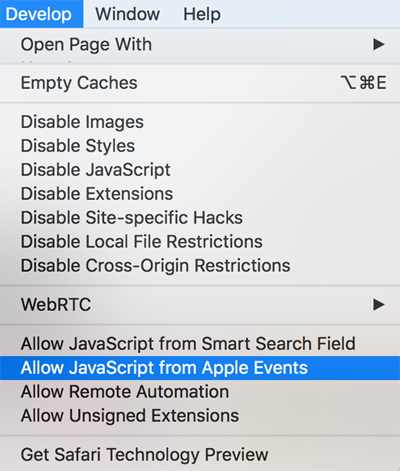The image size is (400, 471).
Task: Open the WebRTC submenu entry
Action: 200,304
